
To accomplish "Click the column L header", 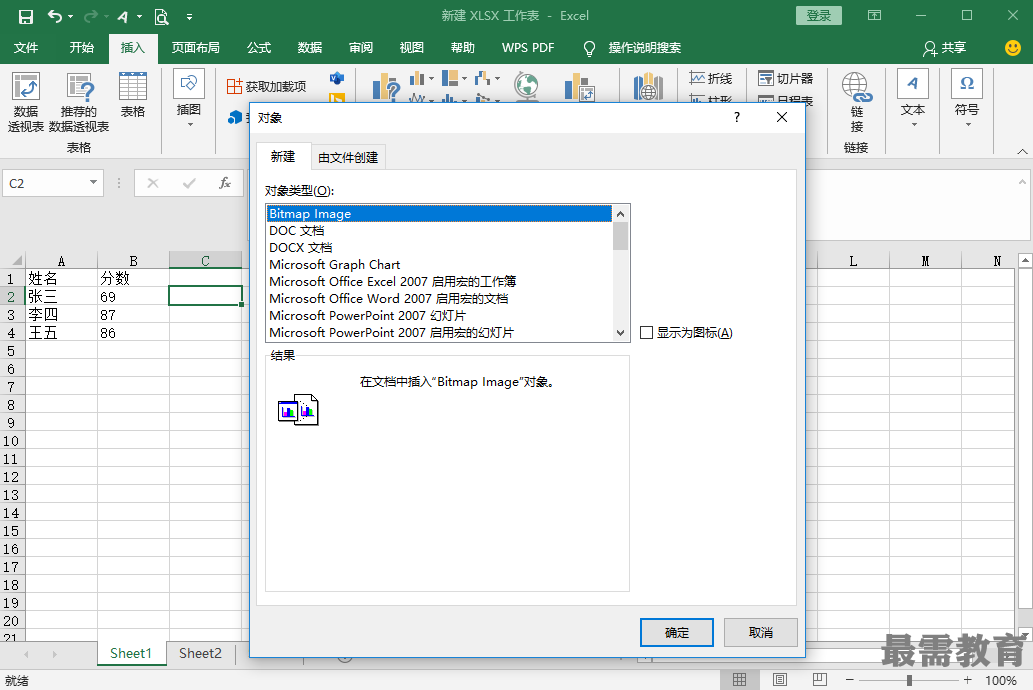I will coord(853,262).
